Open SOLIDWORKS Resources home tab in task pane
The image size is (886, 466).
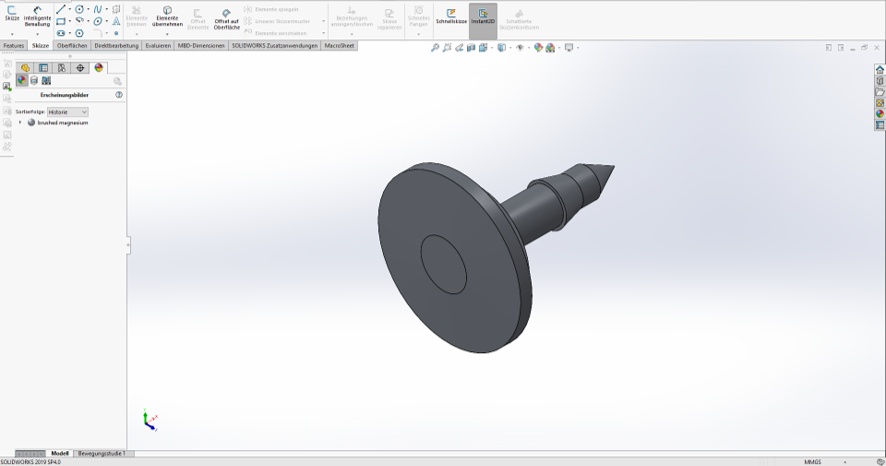(880, 69)
